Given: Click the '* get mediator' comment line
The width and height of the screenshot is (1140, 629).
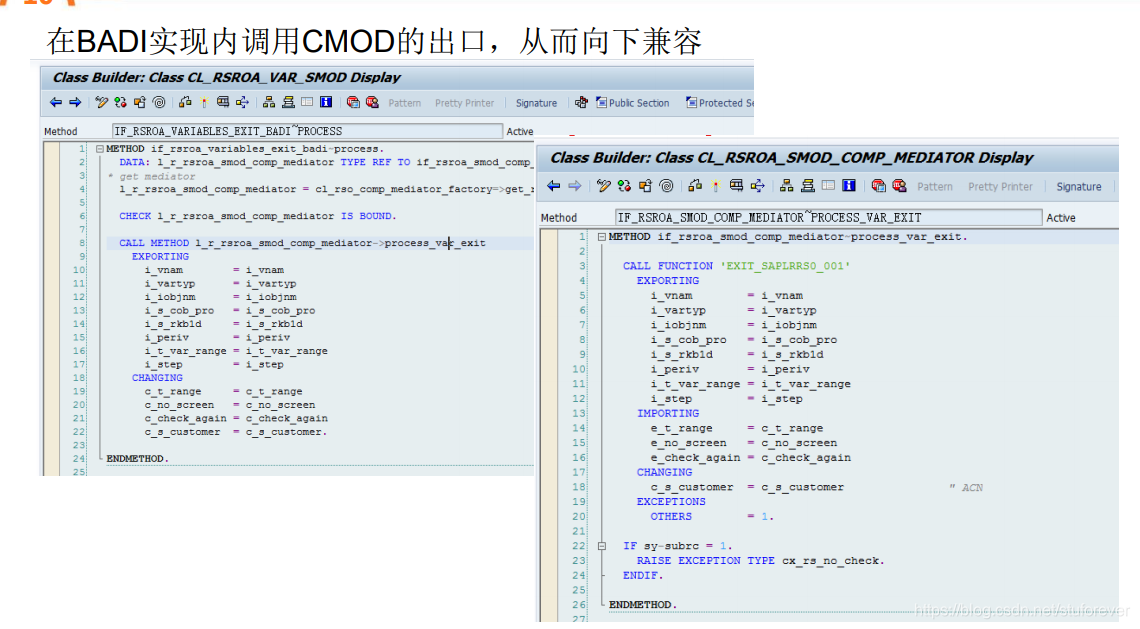Looking at the screenshot, I should 151,176.
